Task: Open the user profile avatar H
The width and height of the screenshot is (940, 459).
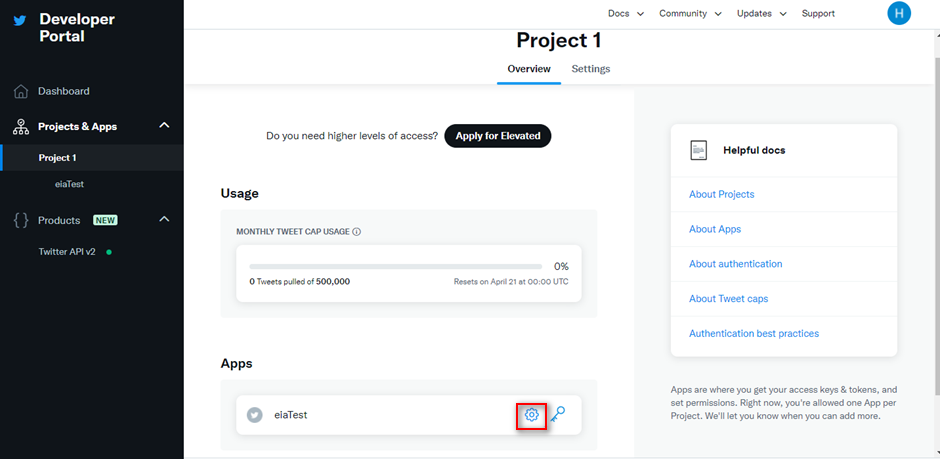Action: [899, 13]
